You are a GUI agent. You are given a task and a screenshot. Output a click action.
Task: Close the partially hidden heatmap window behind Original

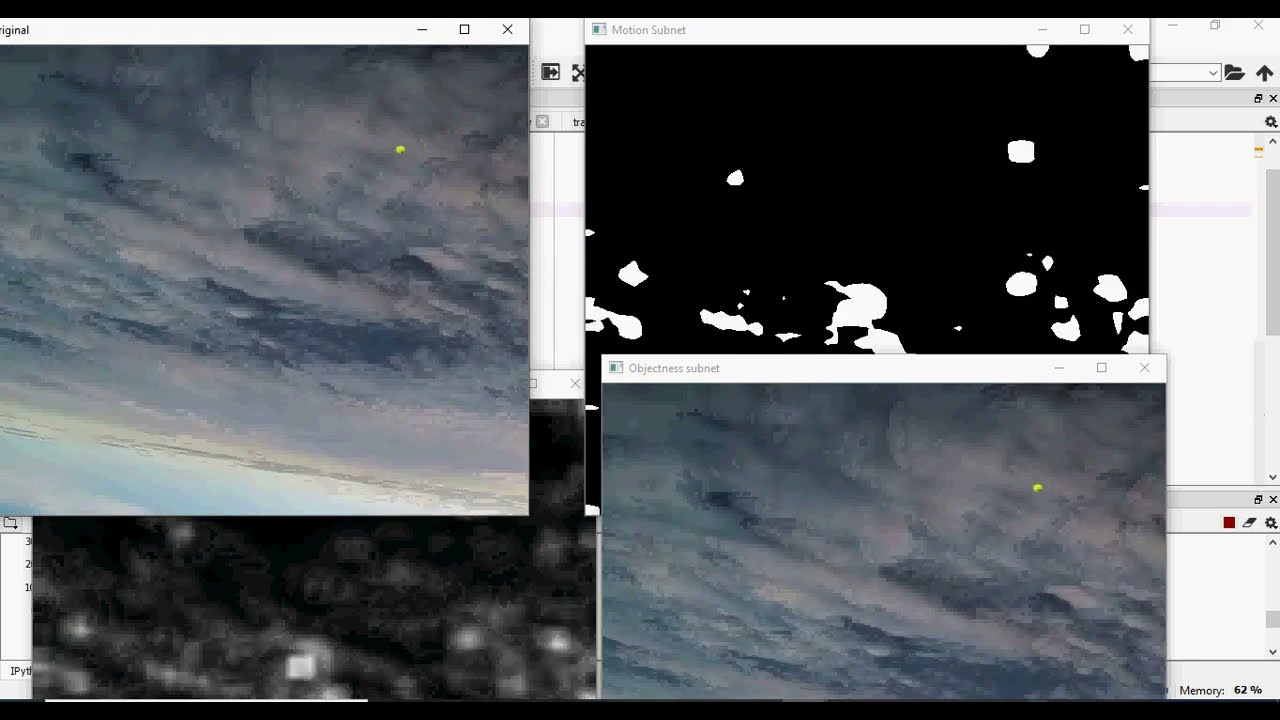574,383
